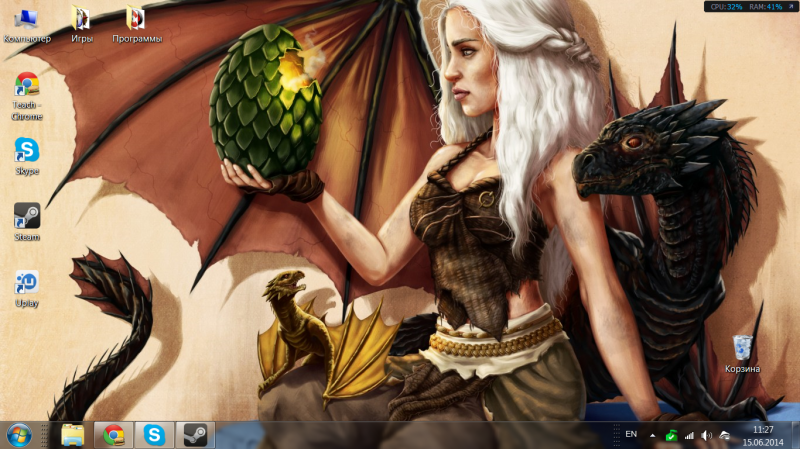Image resolution: width=800 pixels, height=449 pixels.
Task: Select the Корзина recycle bin icon
Action: [742, 354]
